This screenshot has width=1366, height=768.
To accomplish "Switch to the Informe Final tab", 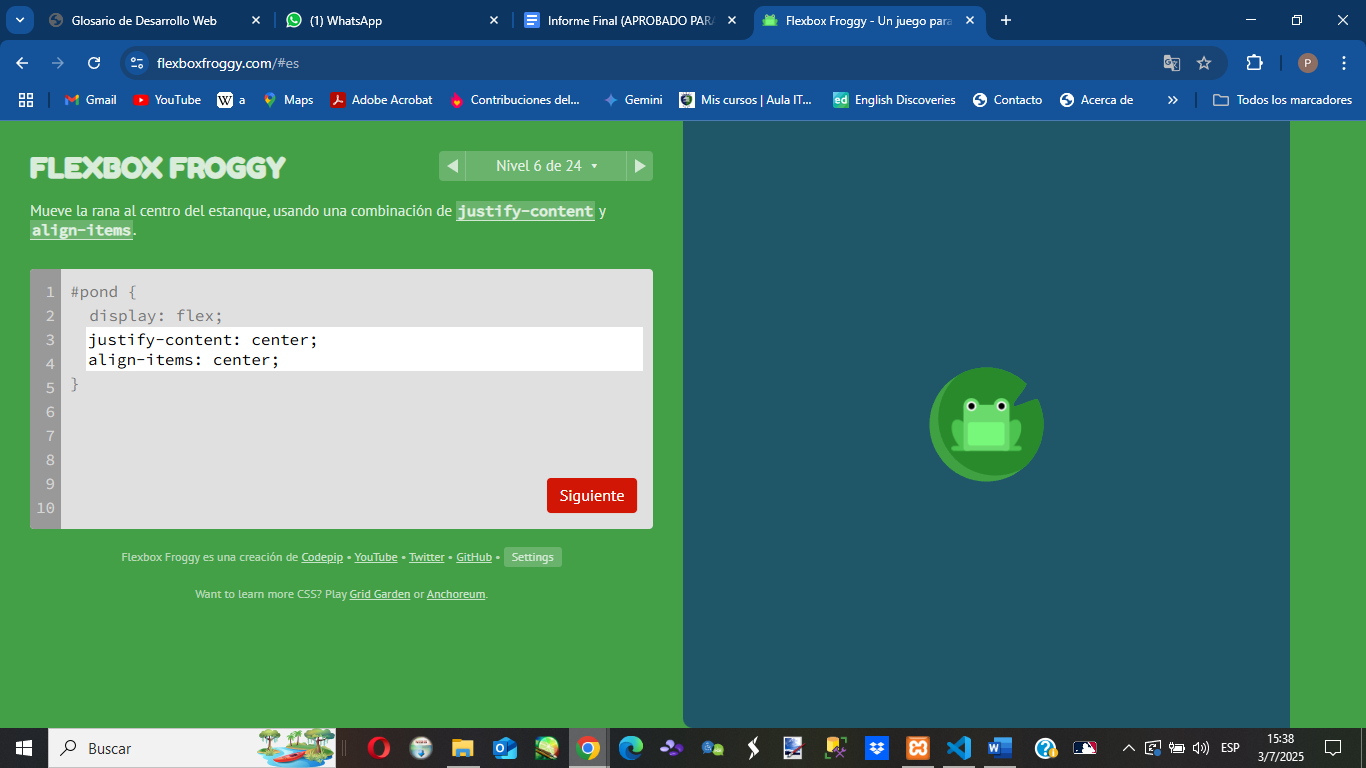I will (x=629, y=20).
